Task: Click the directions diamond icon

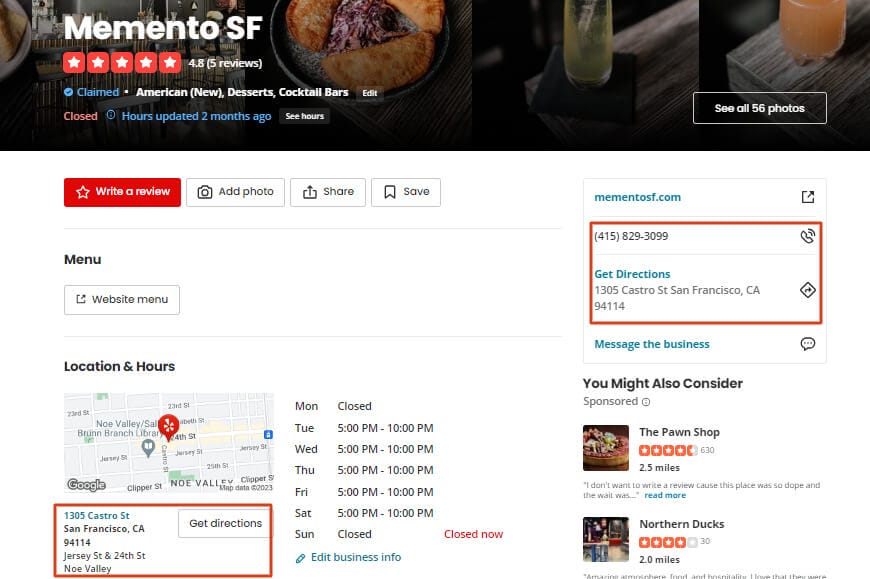Action: pos(808,290)
